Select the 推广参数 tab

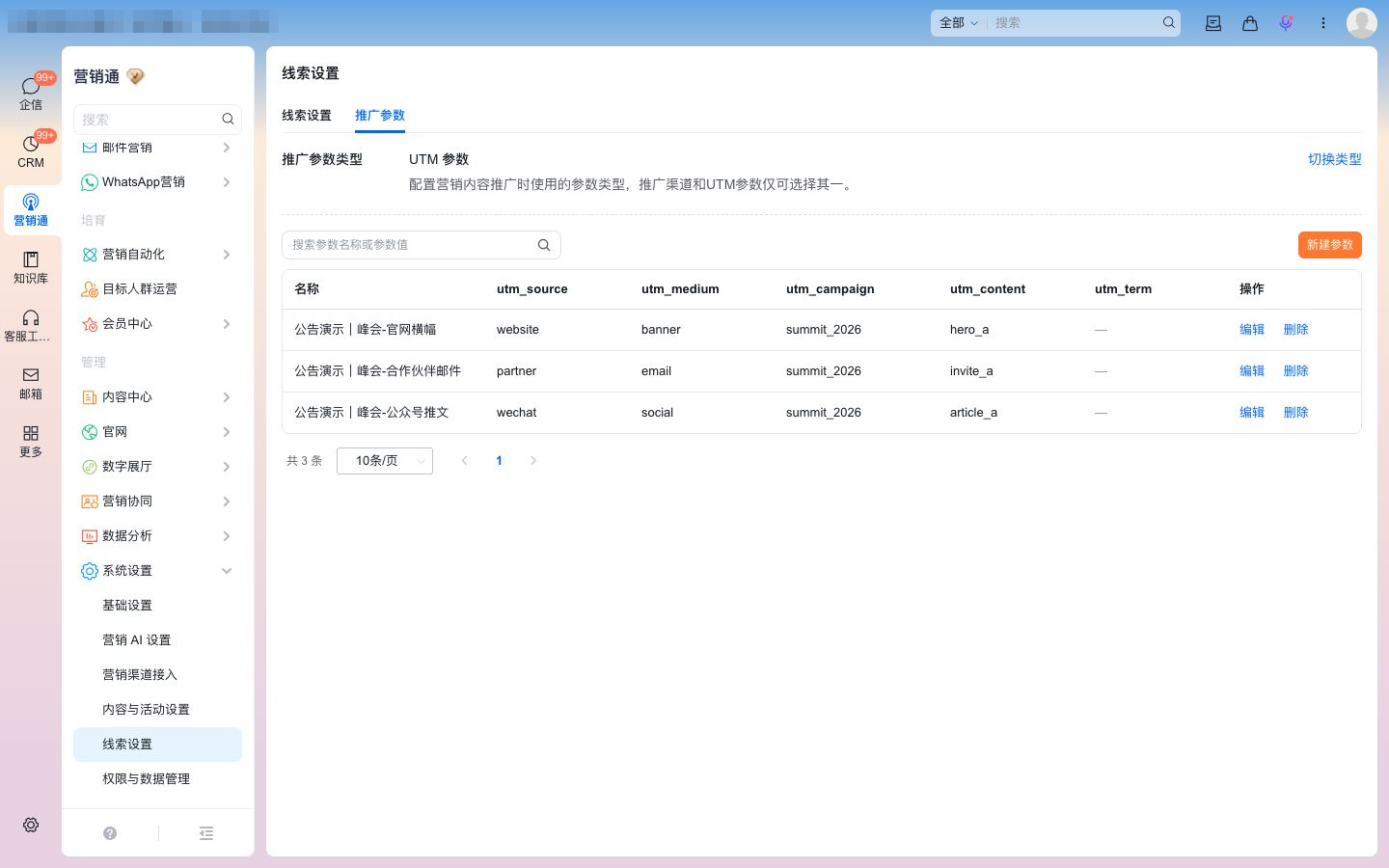(x=380, y=115)
